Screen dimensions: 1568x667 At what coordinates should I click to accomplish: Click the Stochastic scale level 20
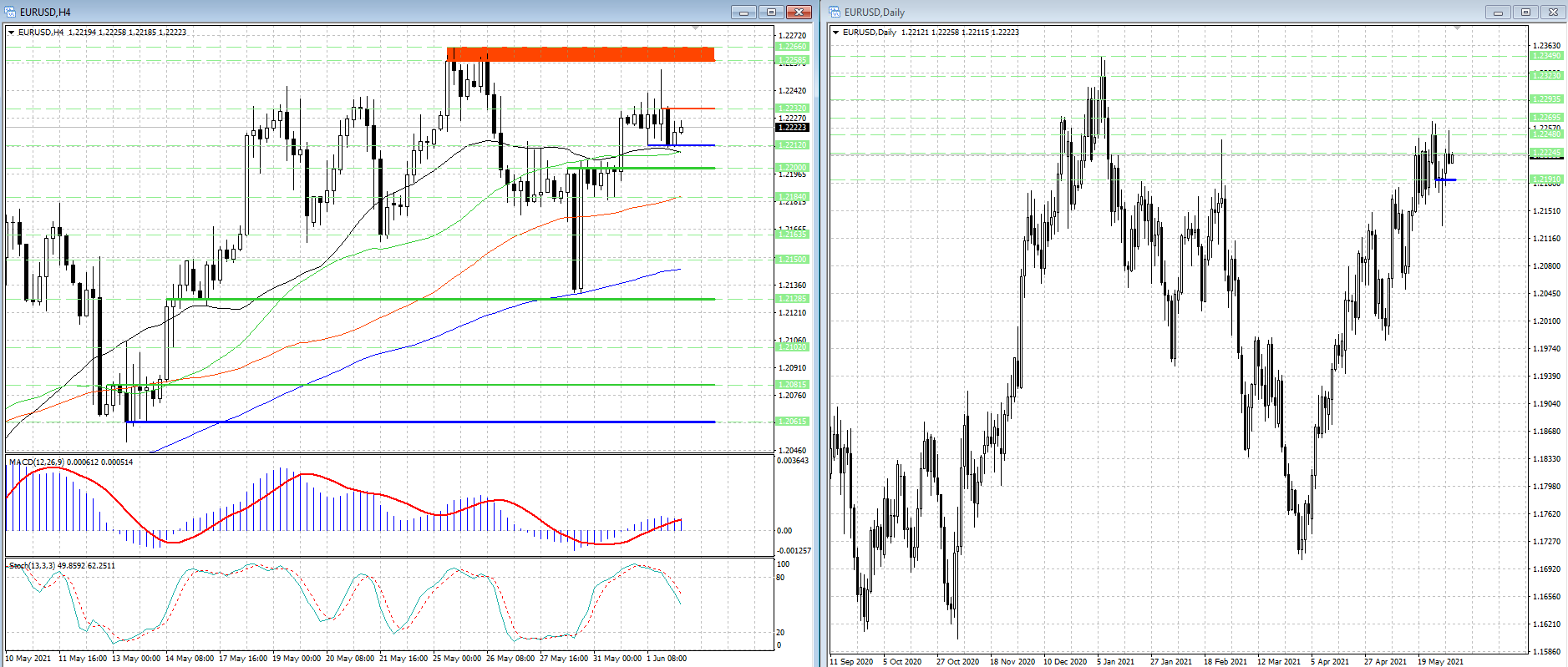(x=781, y=633)
